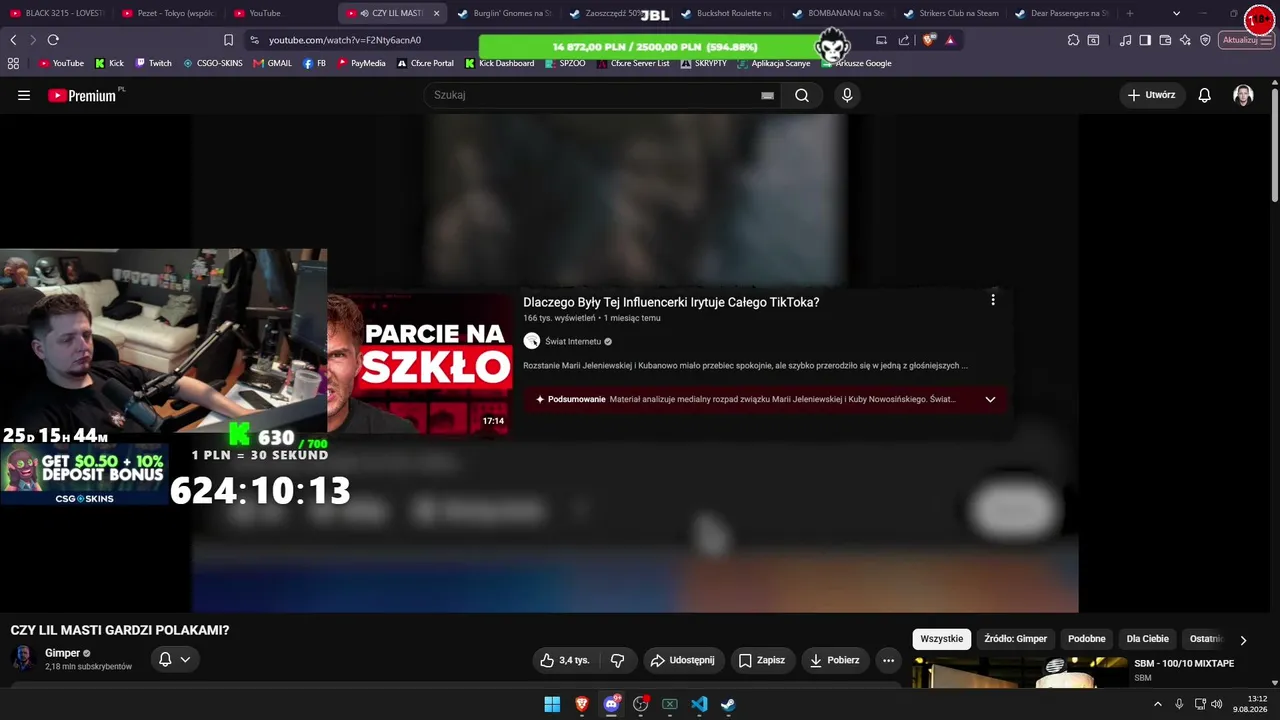This screenshot has width=1280, height=720.
Task: Open the browser extensions puzzle icon
Action: click(1073, 40)
